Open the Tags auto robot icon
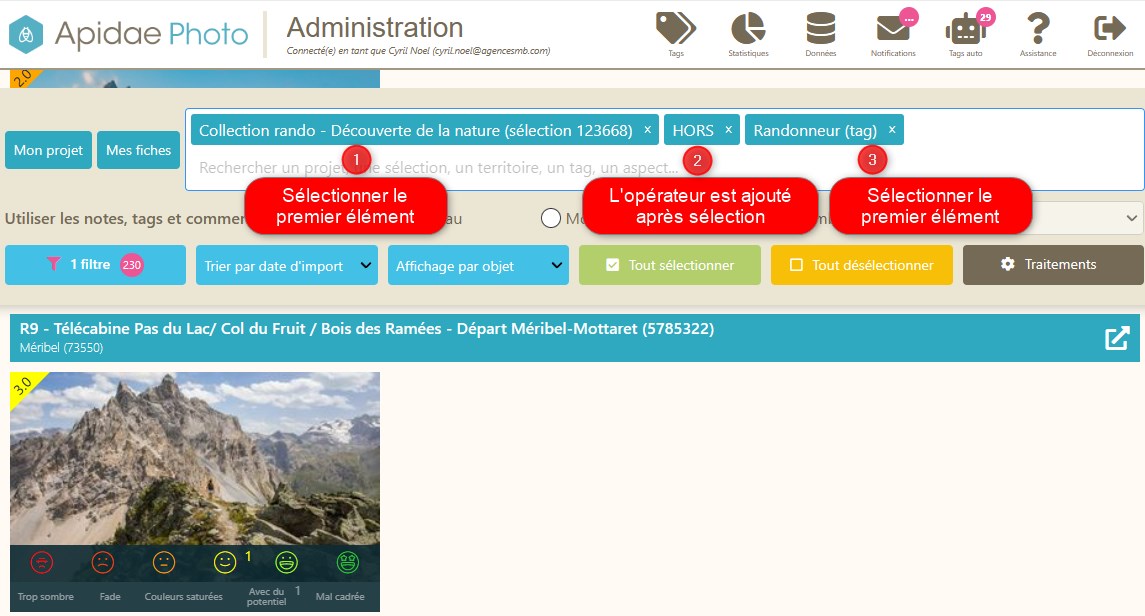The image size is (1145, 616). coord(965,30)
